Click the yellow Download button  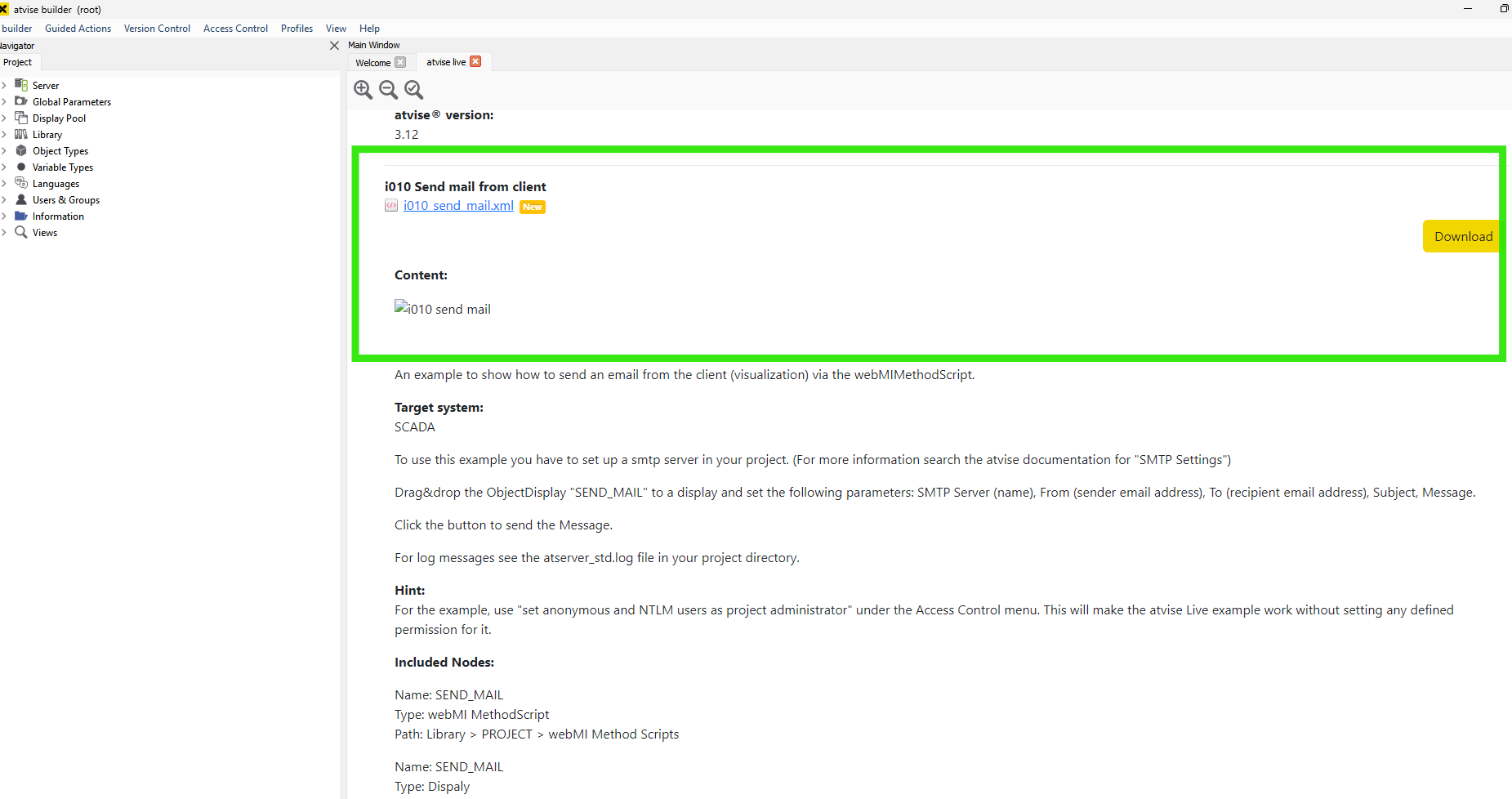point(1462,236)
